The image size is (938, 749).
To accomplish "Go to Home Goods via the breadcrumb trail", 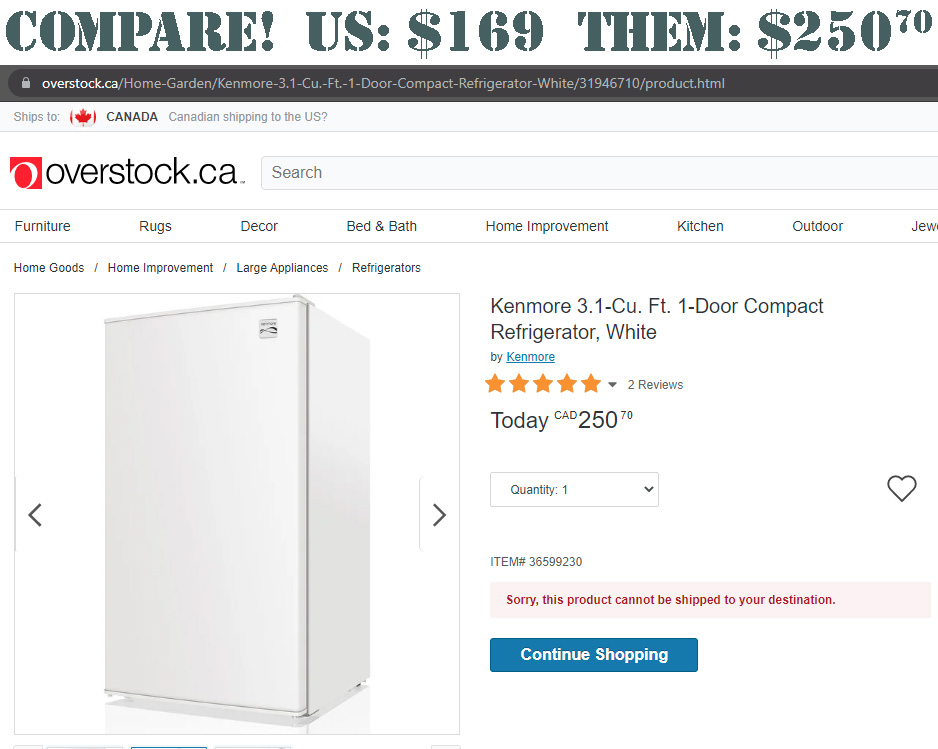I will coord(49,267).
